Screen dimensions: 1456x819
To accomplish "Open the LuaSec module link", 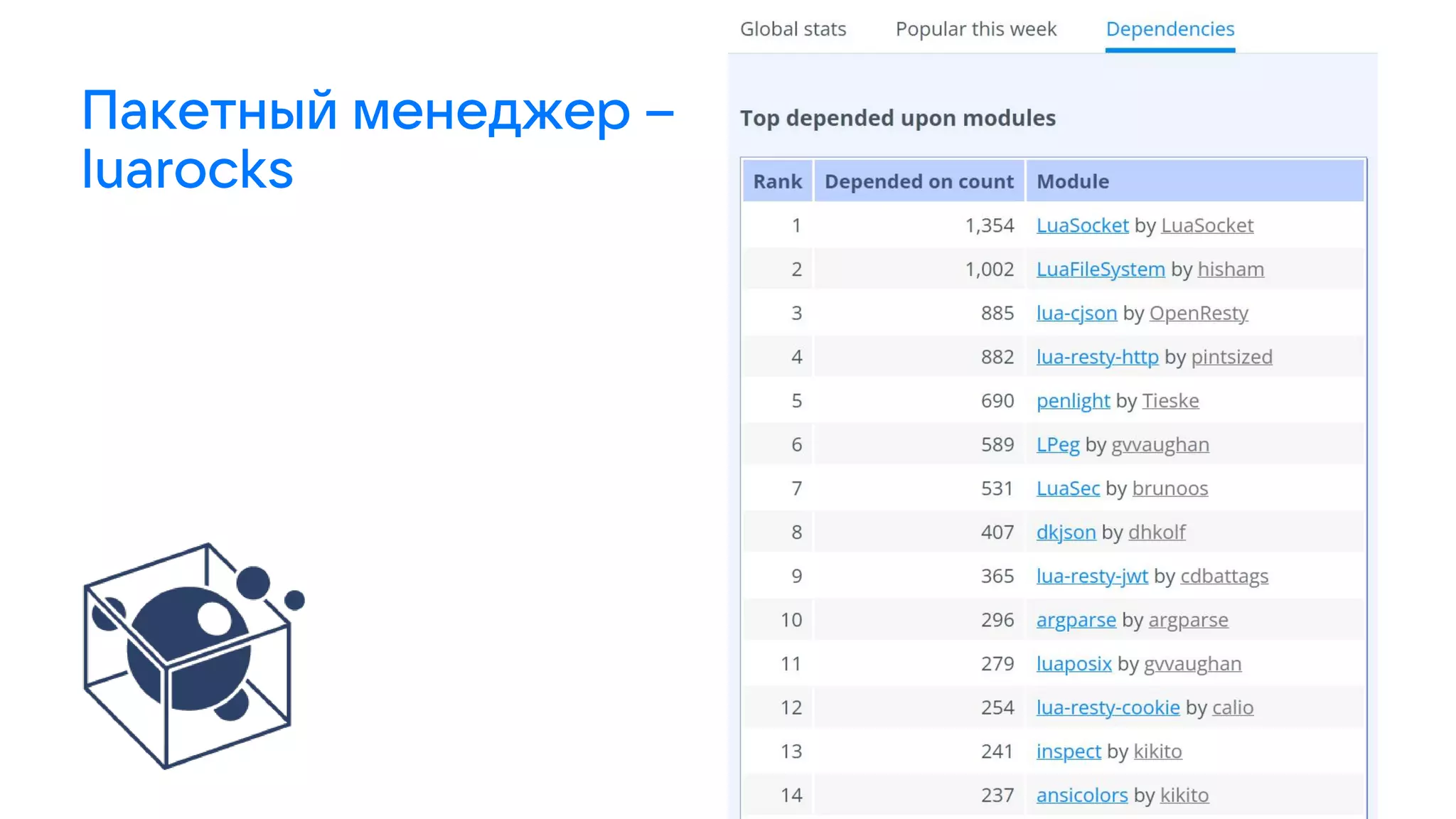I will click(x=1068, y=488).
